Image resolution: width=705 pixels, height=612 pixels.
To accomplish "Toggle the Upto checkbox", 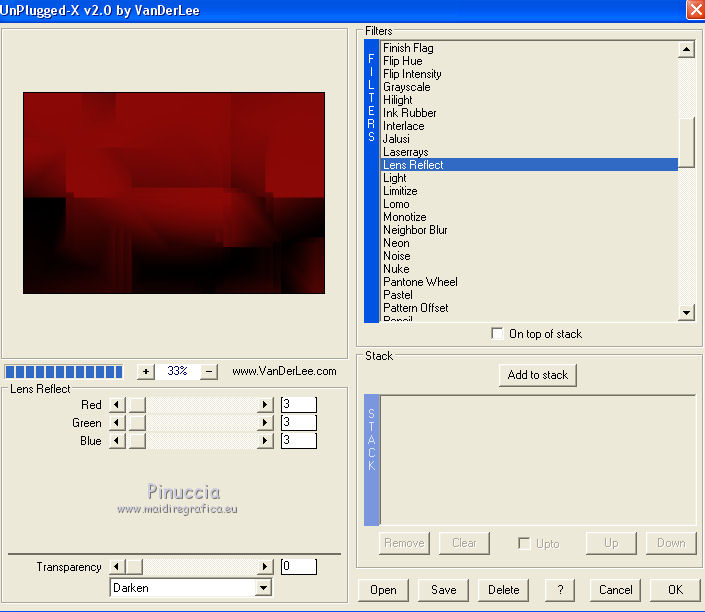I will 524,543.
